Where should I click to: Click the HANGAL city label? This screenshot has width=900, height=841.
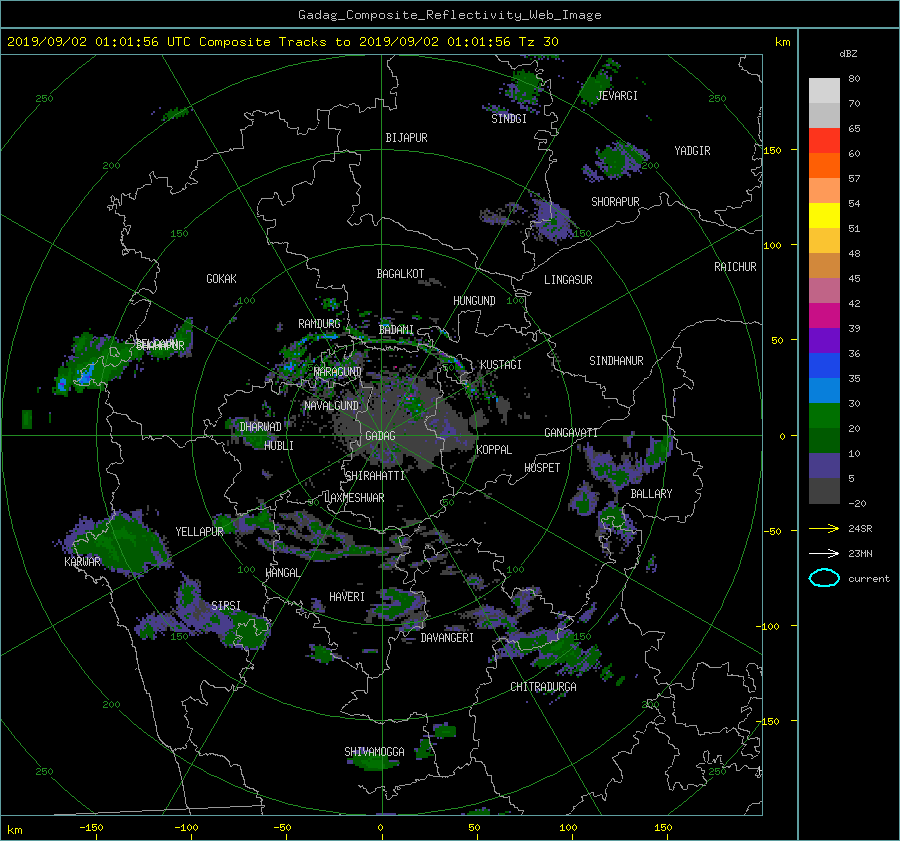pos(282,573)
